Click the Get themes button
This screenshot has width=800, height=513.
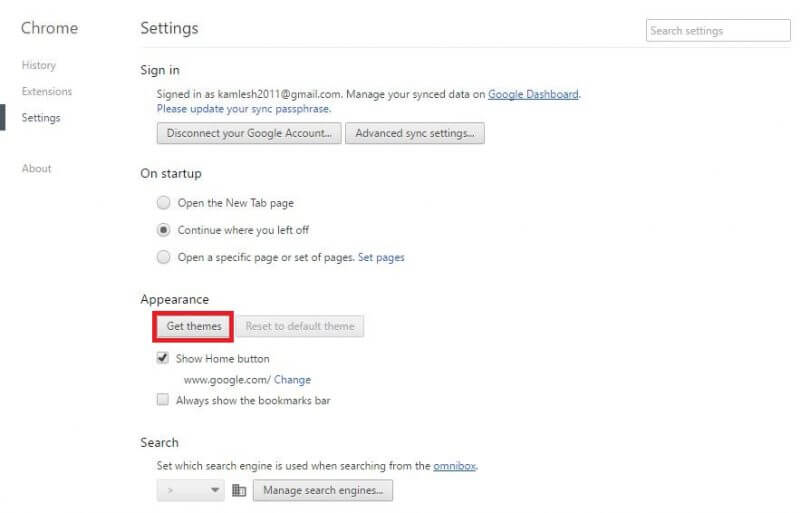click(194, 326)
